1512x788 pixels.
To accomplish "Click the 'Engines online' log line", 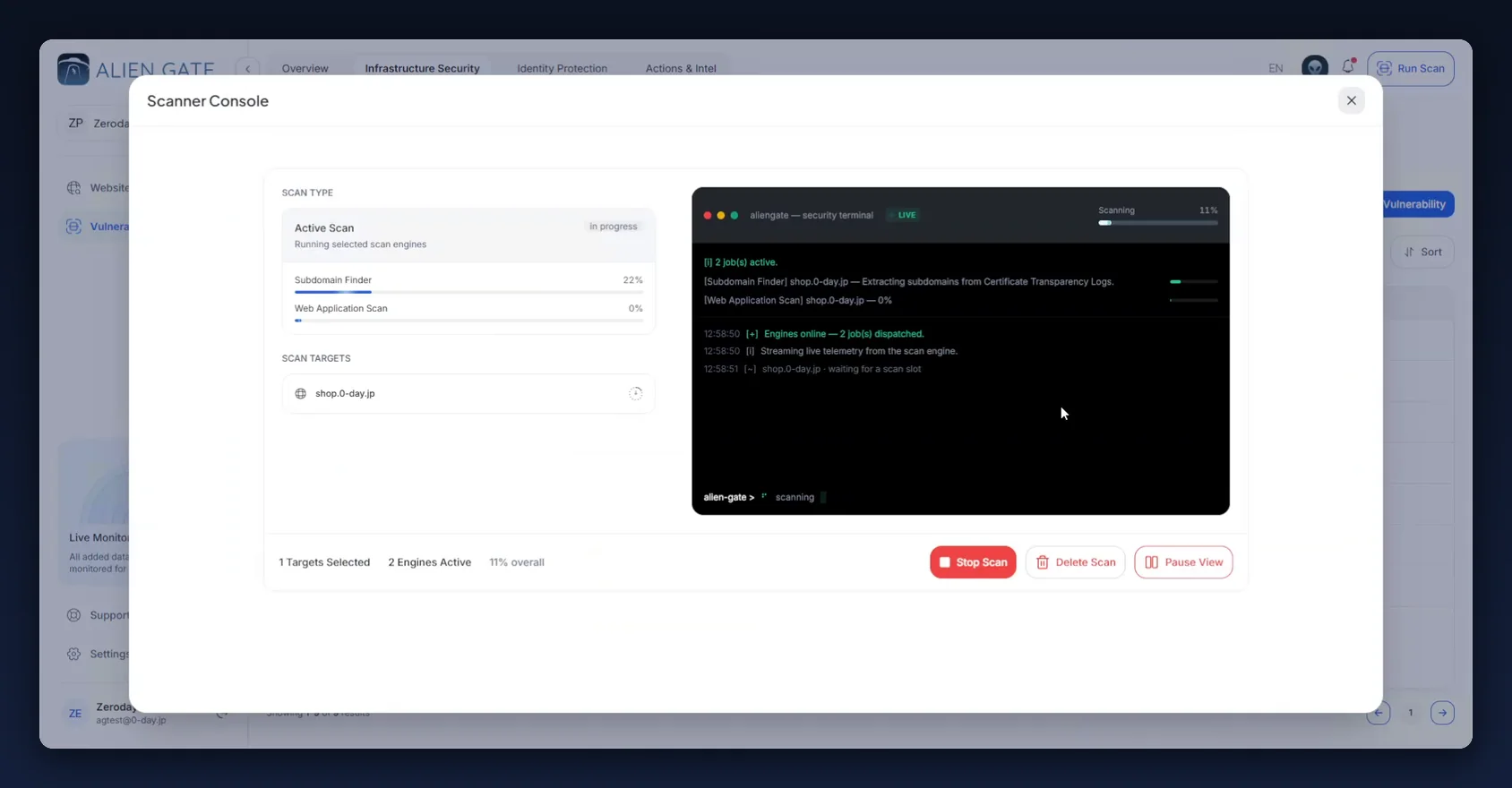I will [x=814, y=333].
